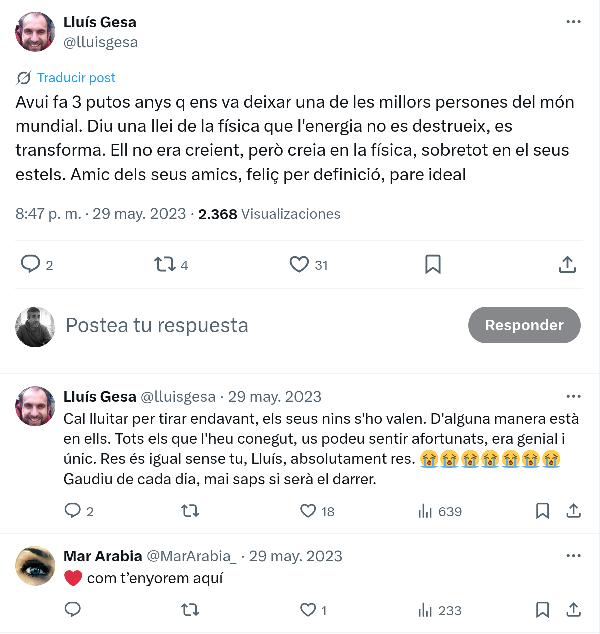600x634 pixels.
Task: Like Lluís Gesa's reply with 18 likes
Action: tap(309, 511)
